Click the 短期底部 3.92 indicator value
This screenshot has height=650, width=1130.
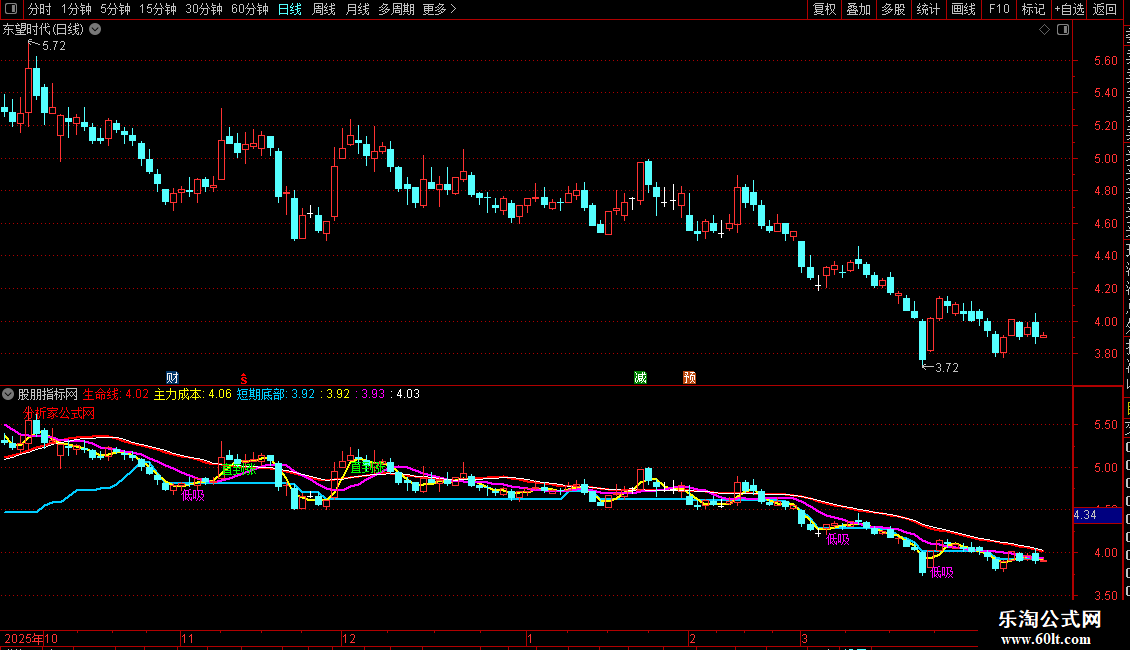[x=275, y=394]
